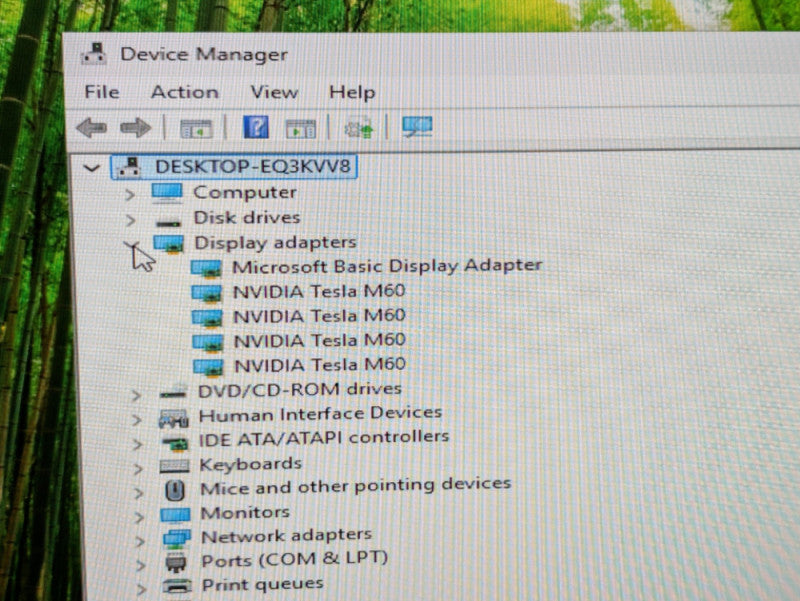
Task: Expand the Disk drives category
Action: [131, 220]
